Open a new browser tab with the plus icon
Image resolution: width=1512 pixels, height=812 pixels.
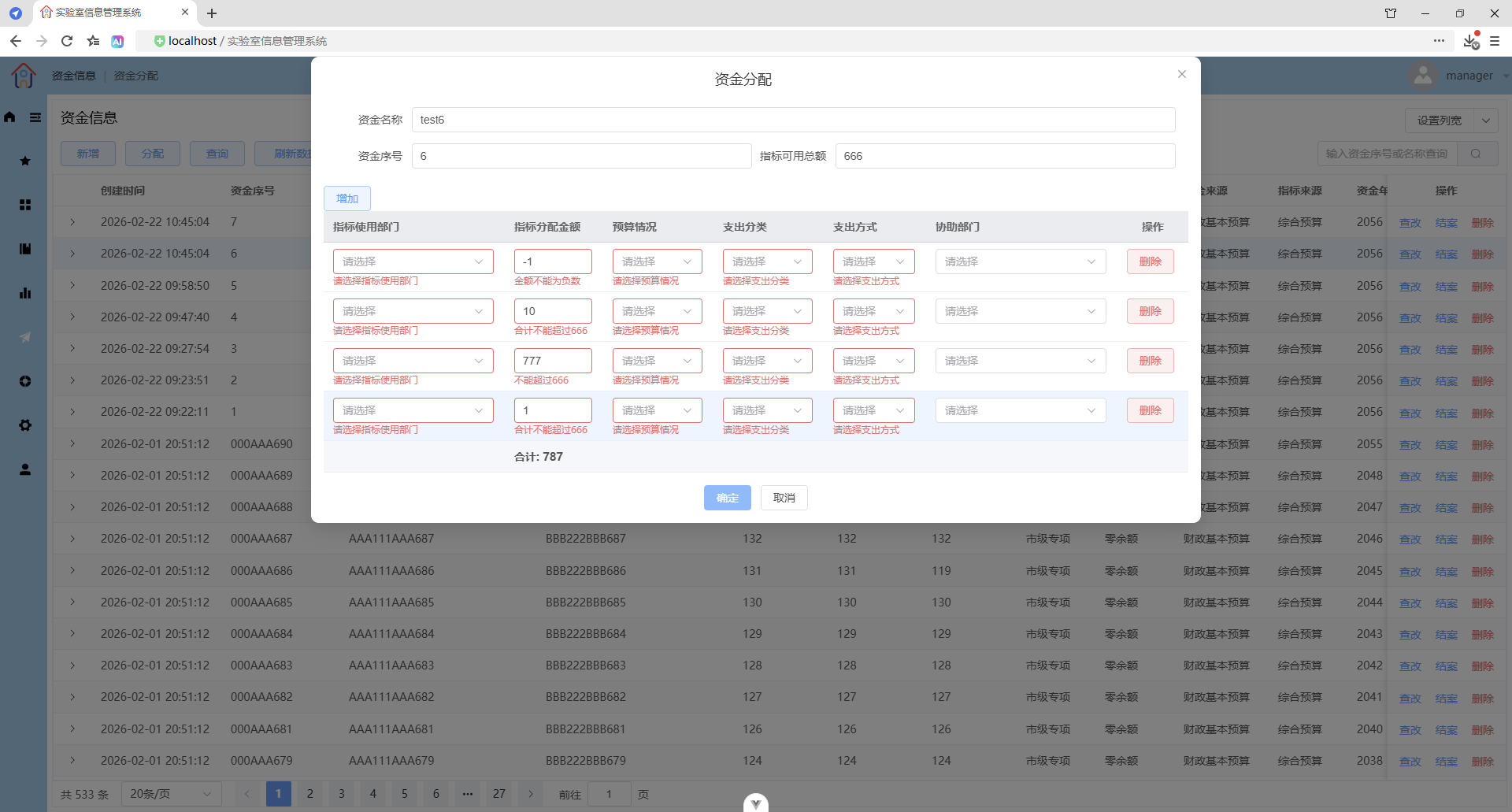212,13
